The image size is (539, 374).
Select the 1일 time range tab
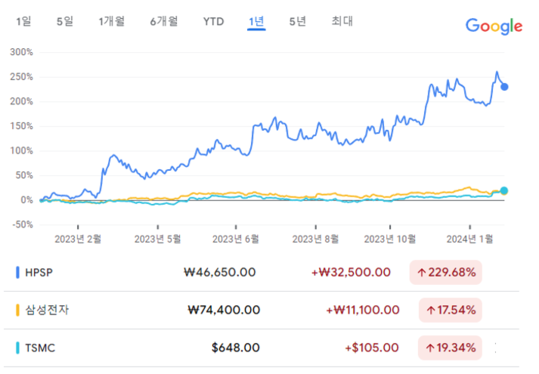(x=24, y=22)
